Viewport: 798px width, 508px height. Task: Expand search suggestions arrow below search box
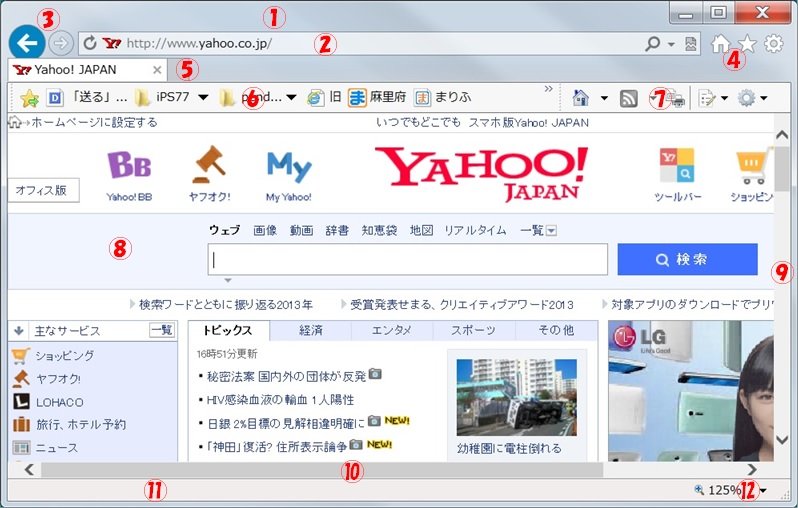point(228,280)
